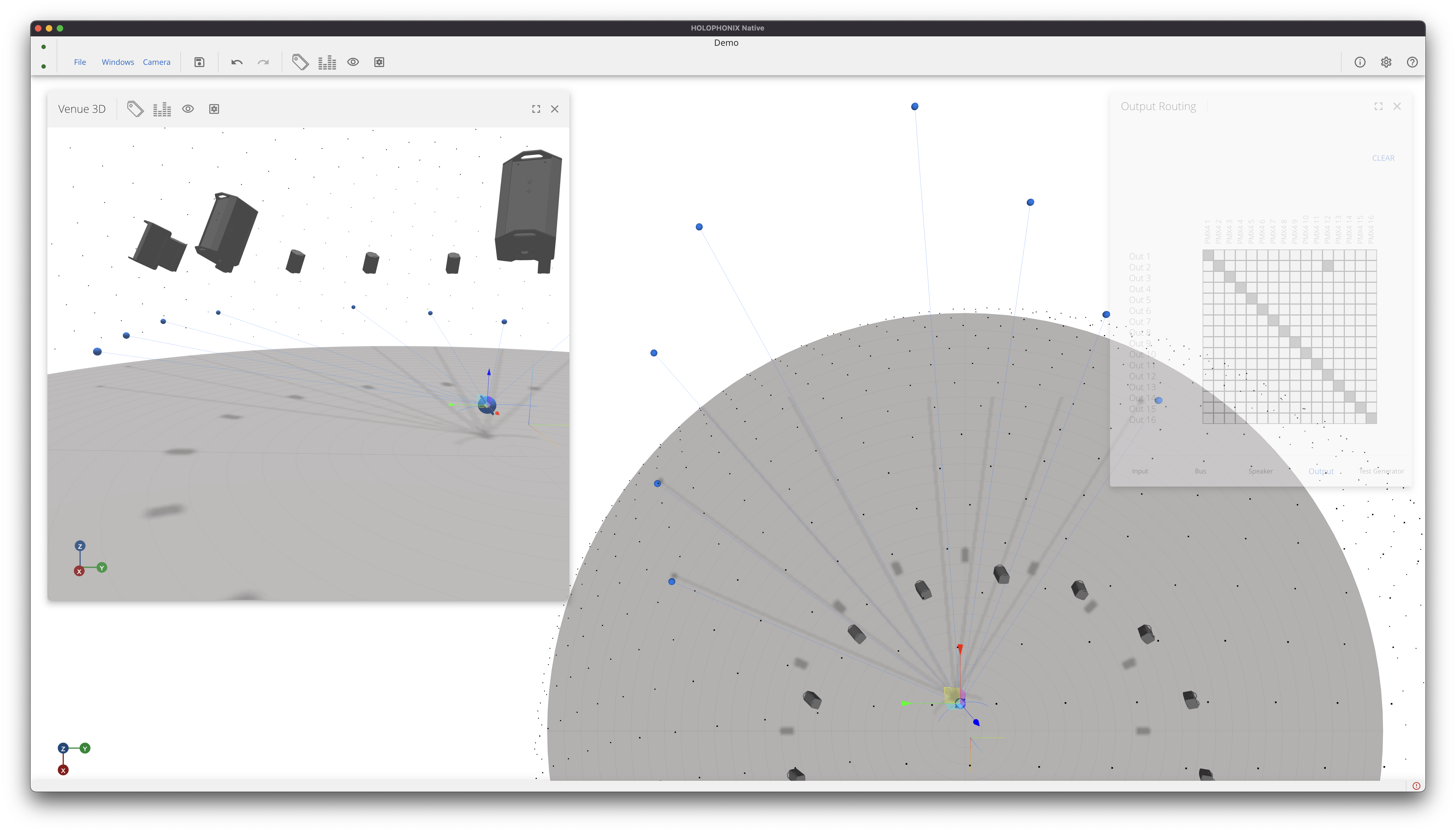
Task: Open the red error indicator in status bar
Action: tap(1416, 786)
